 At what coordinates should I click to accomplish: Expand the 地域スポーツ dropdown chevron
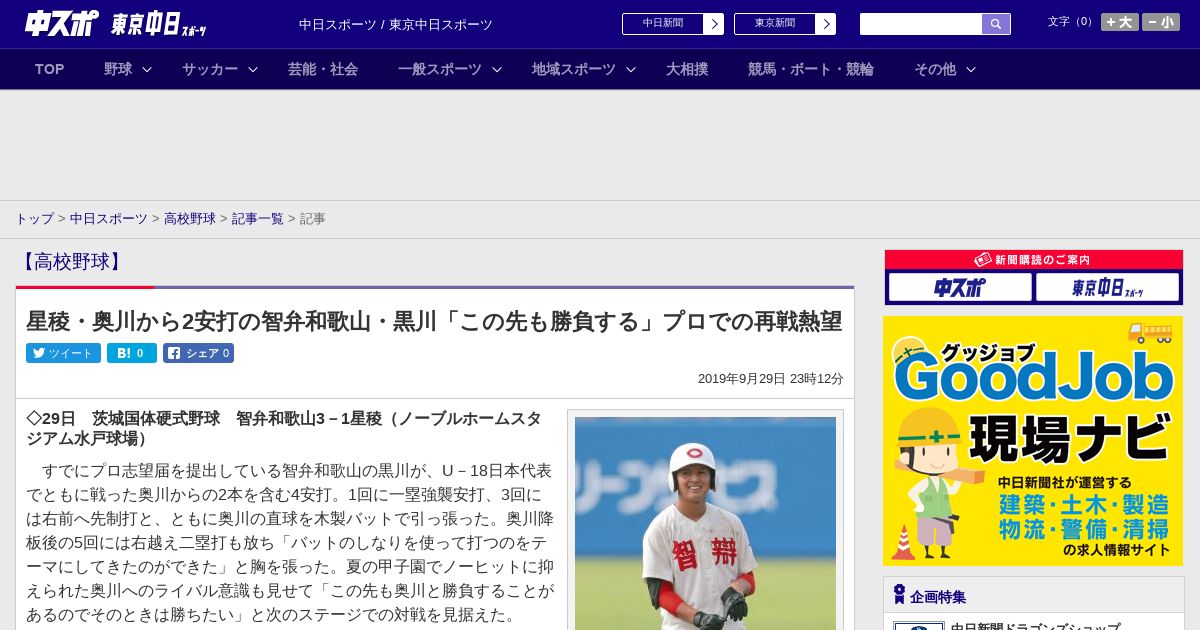[x=631, y=69]
